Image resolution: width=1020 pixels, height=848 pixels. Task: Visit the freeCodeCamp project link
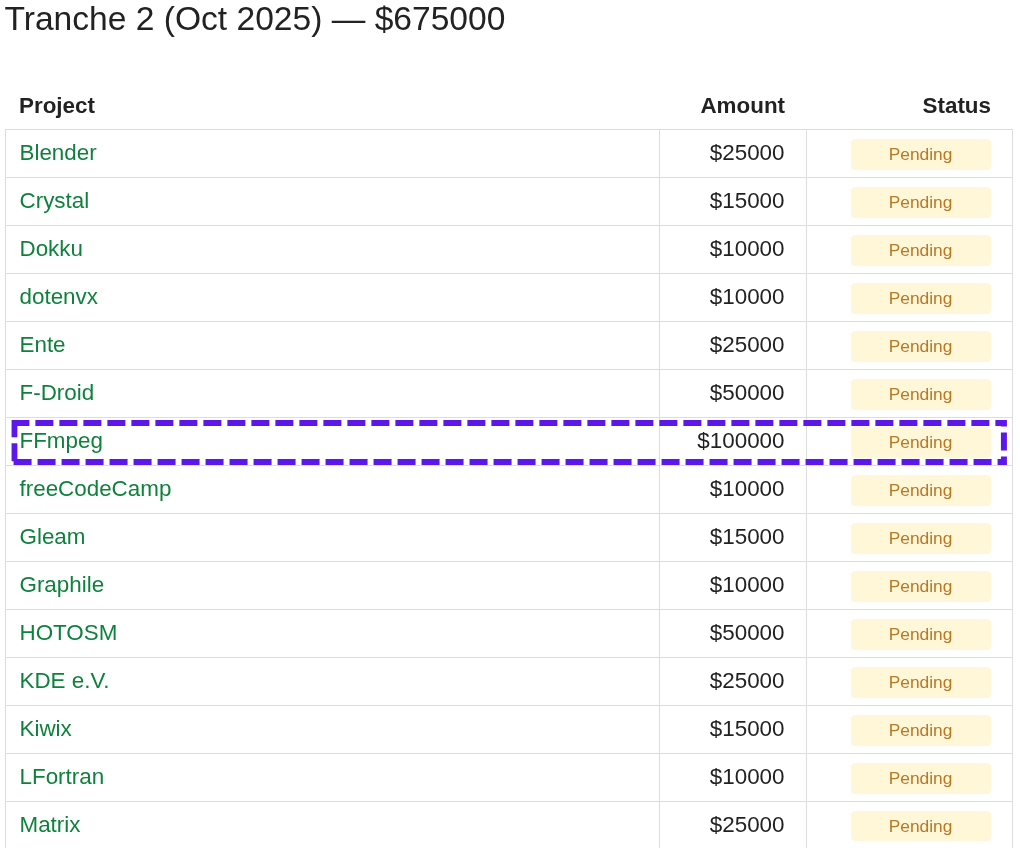95,489
